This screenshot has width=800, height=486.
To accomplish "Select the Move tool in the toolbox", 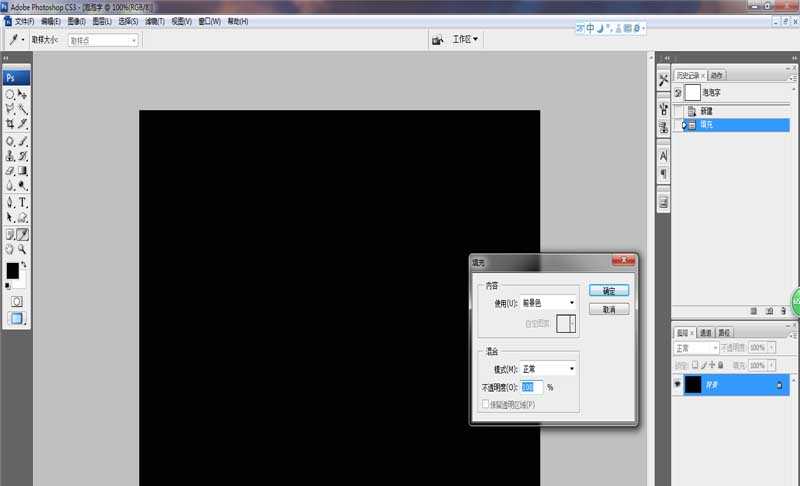I will [22, 94].
